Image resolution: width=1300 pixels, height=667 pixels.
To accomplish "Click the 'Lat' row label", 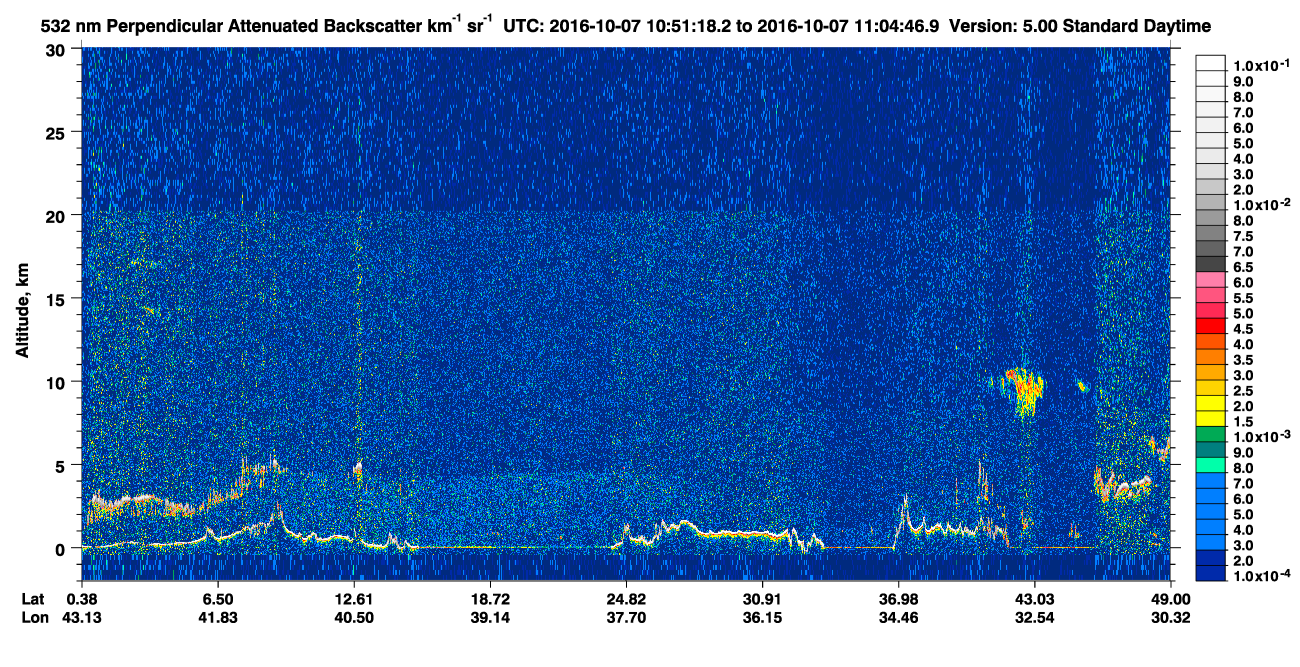I will pos(31,598).
